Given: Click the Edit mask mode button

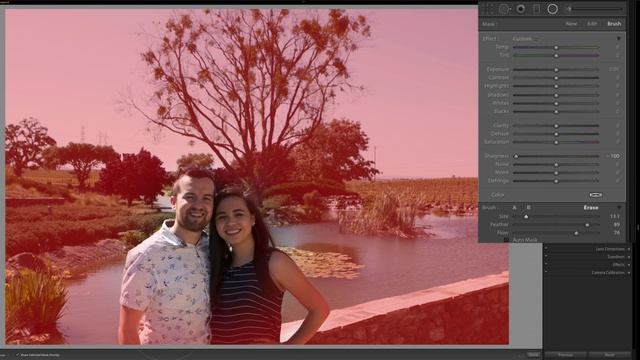Looking at the screenshot, I should tap(592, 24).
